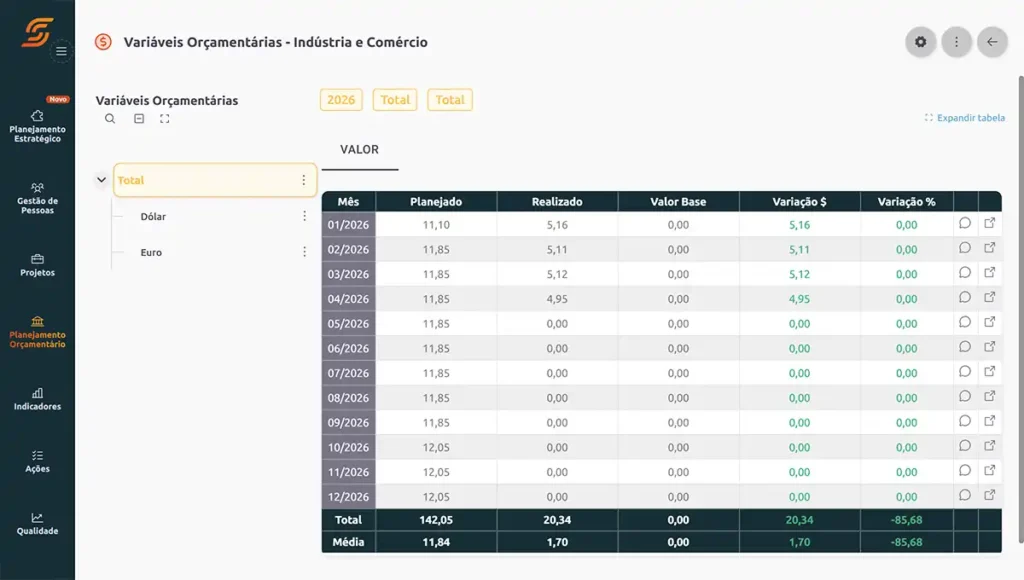Open Ações in sidebar
This screenshot has width=1024, height=580.
coord(37,461)
